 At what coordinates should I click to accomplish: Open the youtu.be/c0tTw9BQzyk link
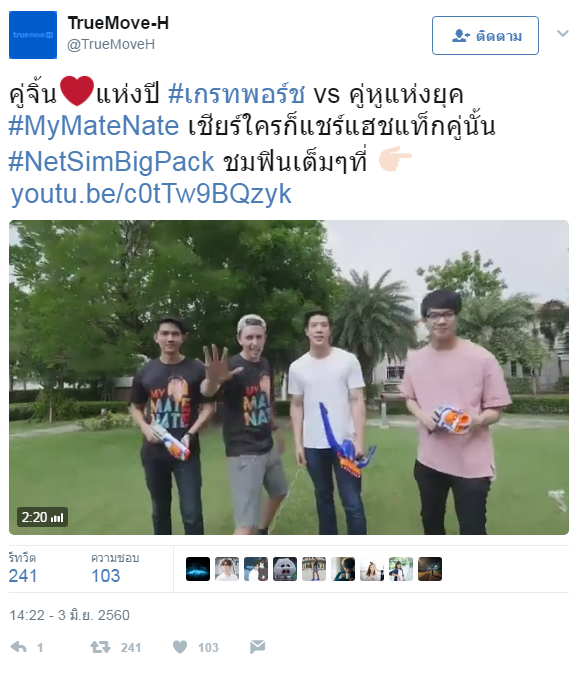coord(151,194)
